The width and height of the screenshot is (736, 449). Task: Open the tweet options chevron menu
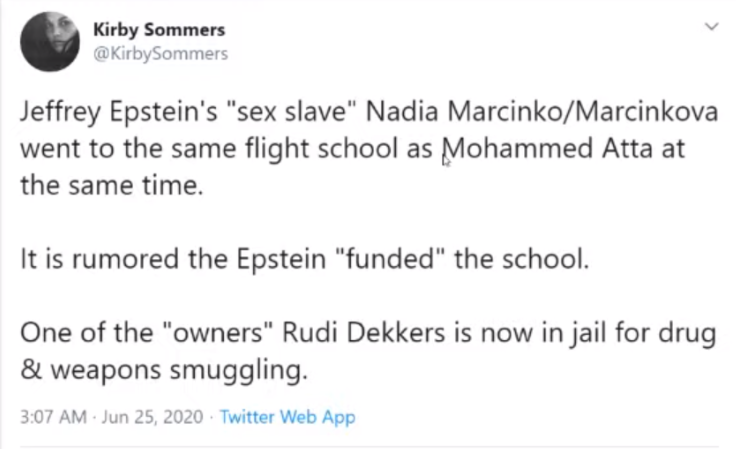pos(711,28)
